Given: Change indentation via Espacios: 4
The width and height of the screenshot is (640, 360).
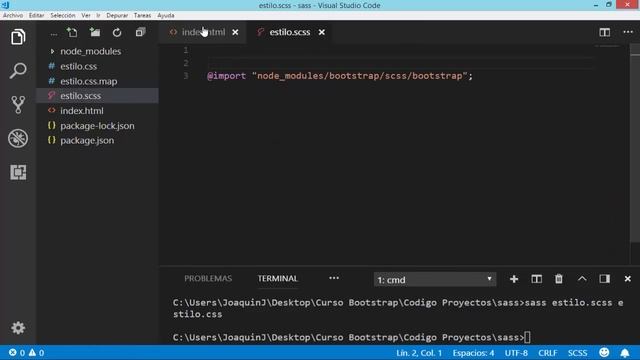Looking at the screenshot, I should click(x=473, y=353).
